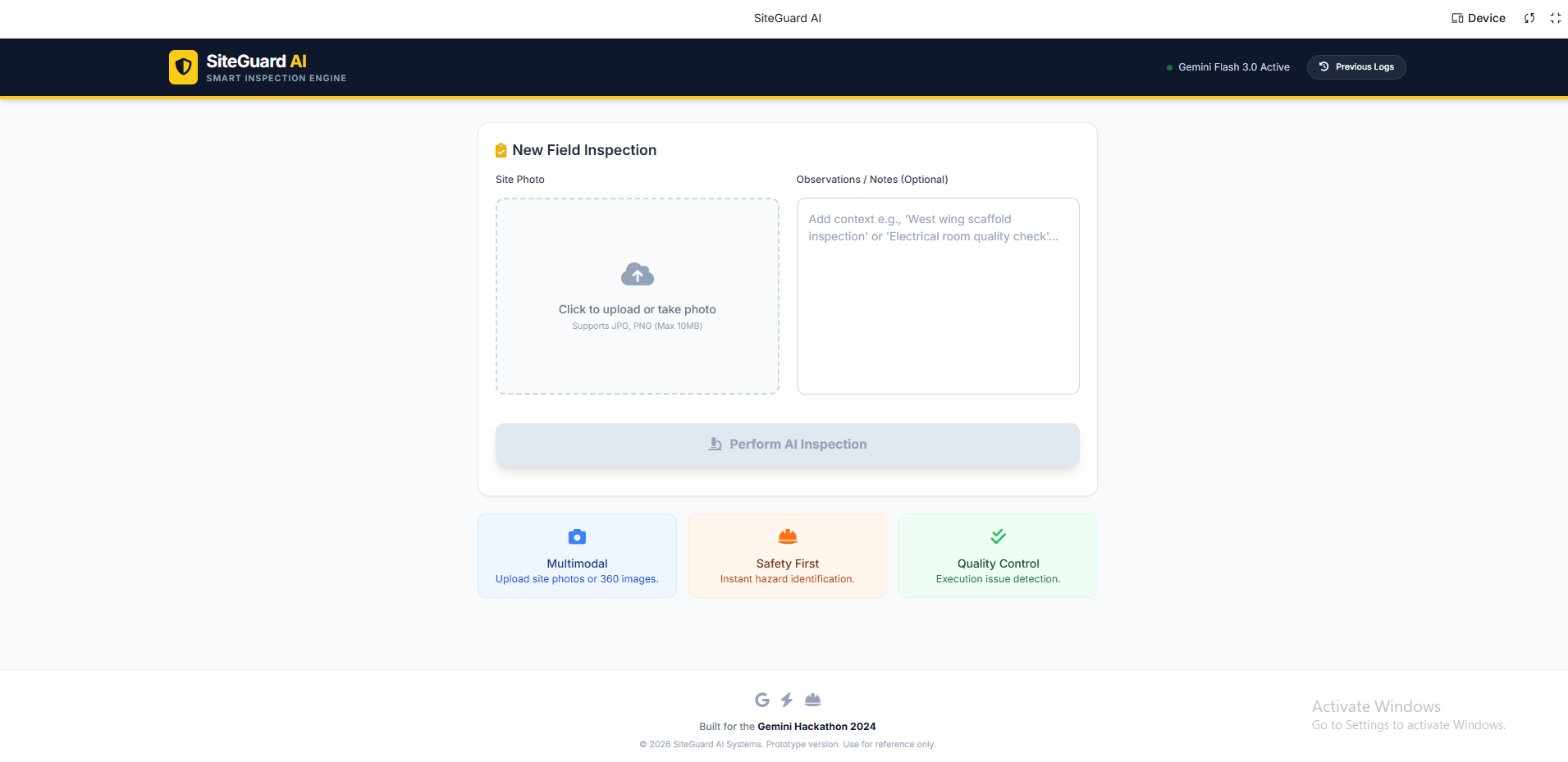The height and width of the screenshot is (762, 1568).
Task: Click the 'SiteGuard AI' page title at top
Action: [x=788, y=18]
